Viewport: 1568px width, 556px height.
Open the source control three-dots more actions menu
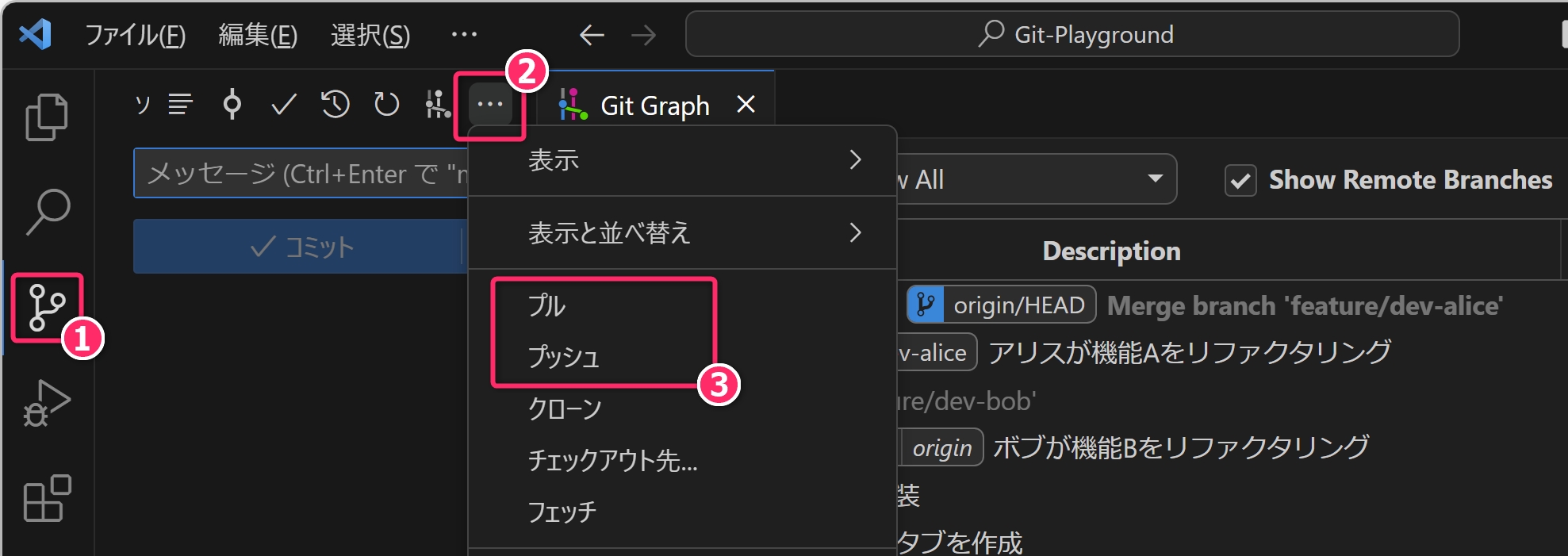point(489,105)
